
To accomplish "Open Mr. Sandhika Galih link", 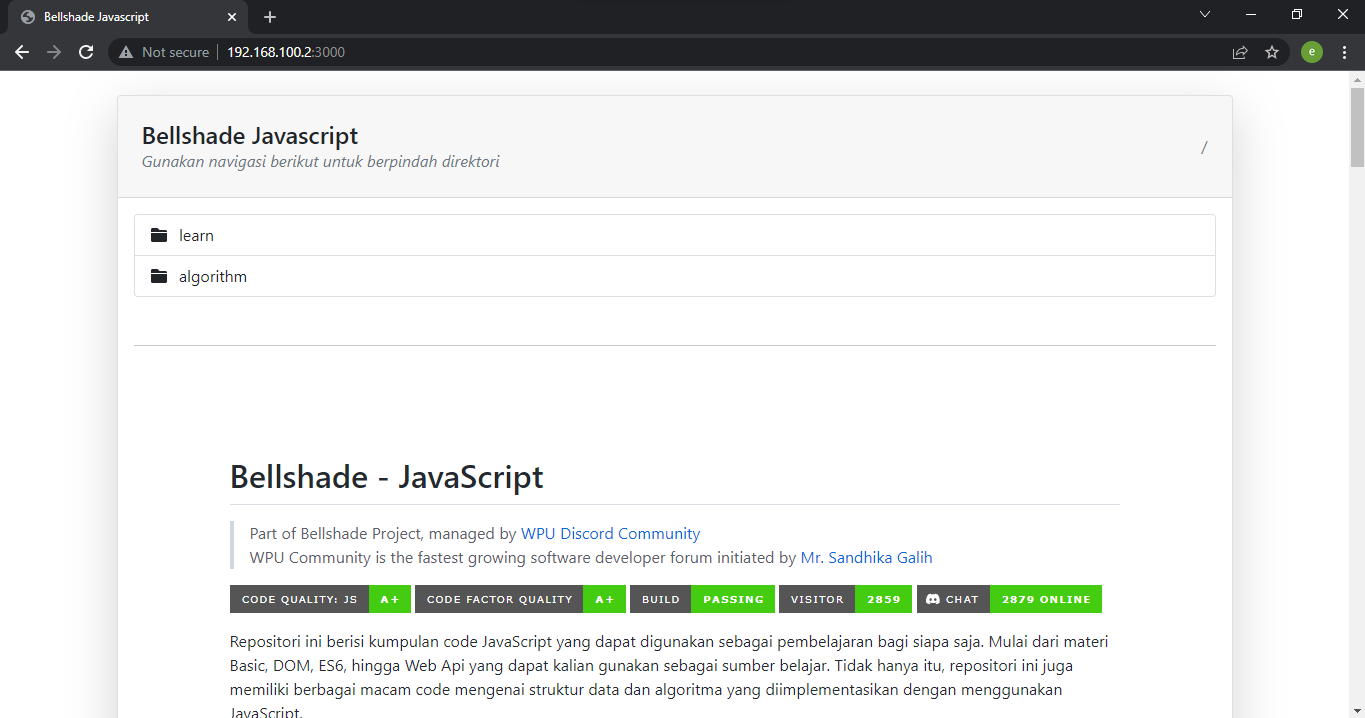I will 866,558.
